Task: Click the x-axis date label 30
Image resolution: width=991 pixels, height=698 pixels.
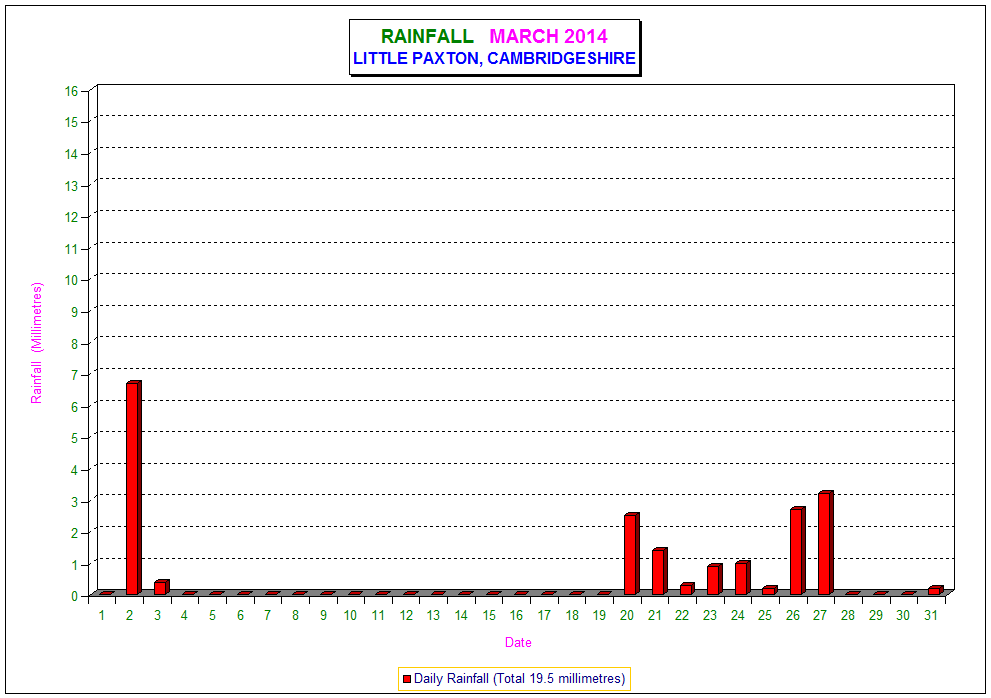Action: tap(903, 615)
